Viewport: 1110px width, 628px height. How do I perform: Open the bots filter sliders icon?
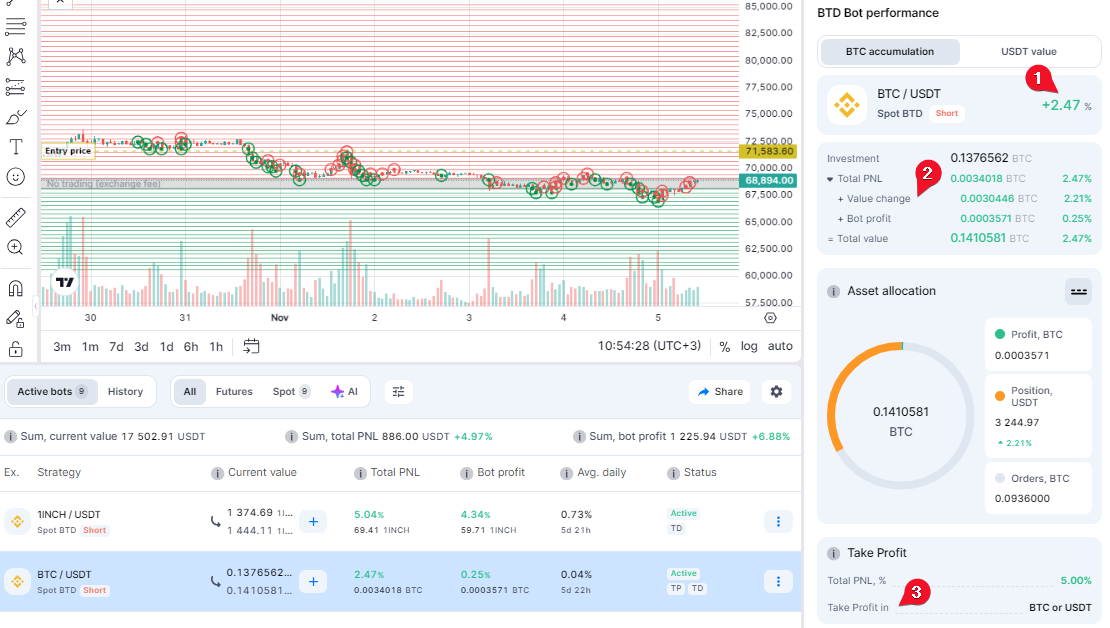pyautogui.click(x=399, y=392)
